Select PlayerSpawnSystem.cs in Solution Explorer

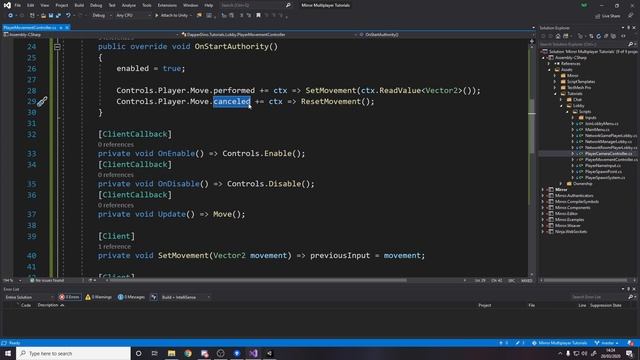pyautogui.click(x=605, y=178)
